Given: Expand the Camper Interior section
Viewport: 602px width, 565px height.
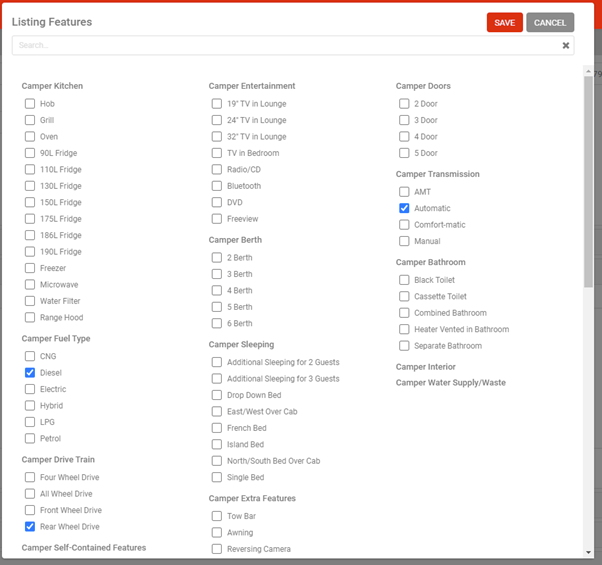Looking at the screenshot, I should [x=425, y=367].
